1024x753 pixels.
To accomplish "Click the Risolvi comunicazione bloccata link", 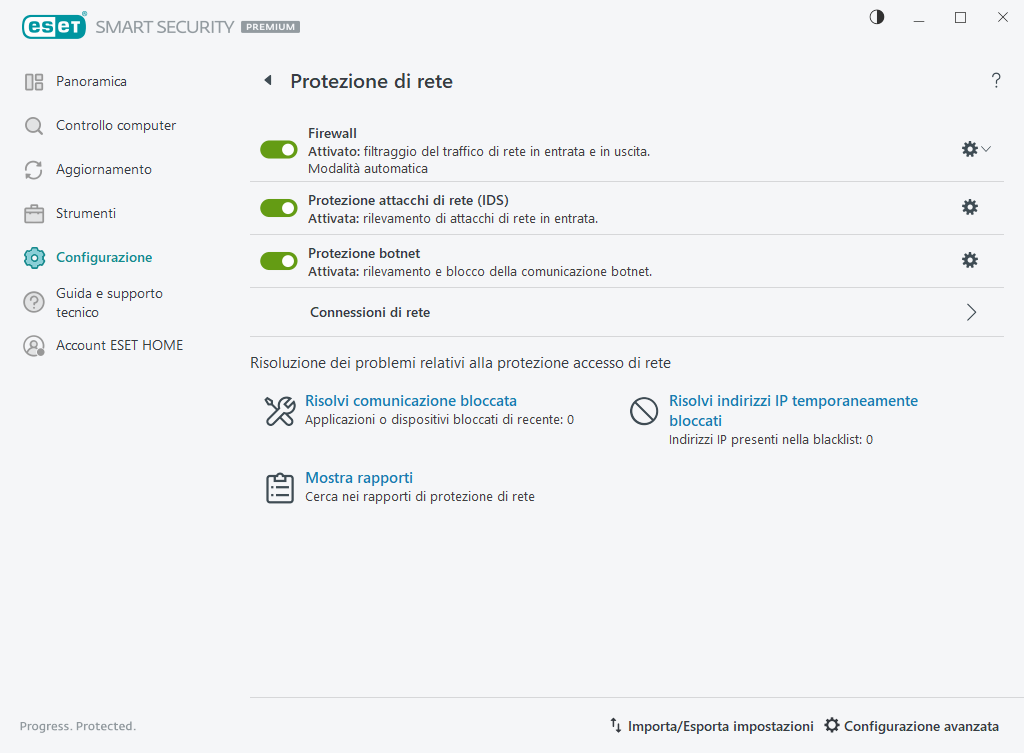I will 411,400.
